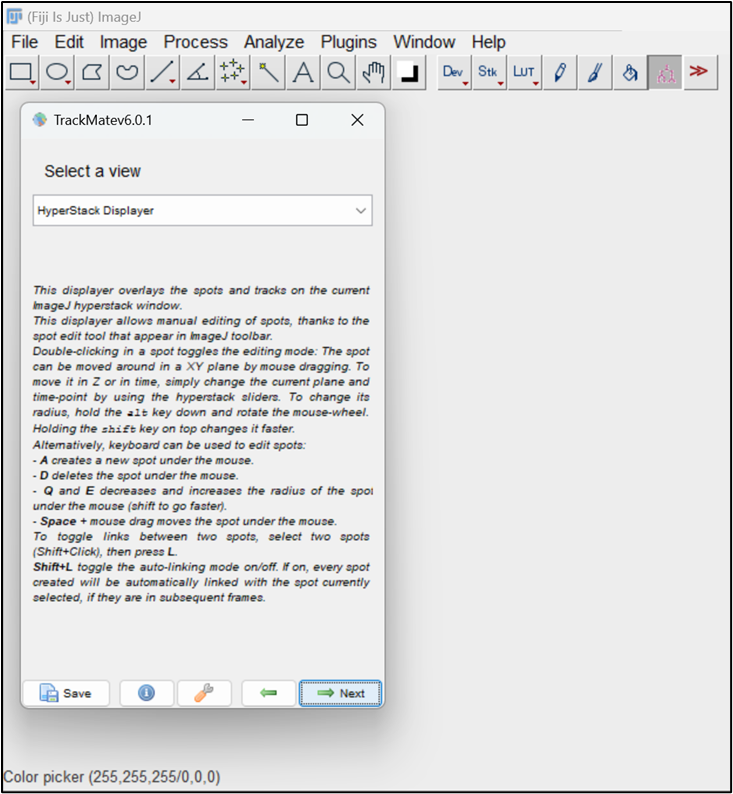
Task: Select the Text tool
Action: 303,72
